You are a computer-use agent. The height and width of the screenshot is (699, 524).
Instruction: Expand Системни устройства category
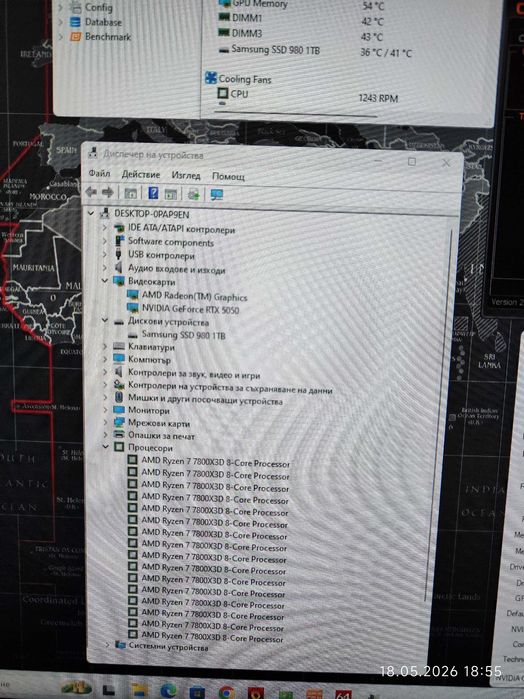(107, 645)
